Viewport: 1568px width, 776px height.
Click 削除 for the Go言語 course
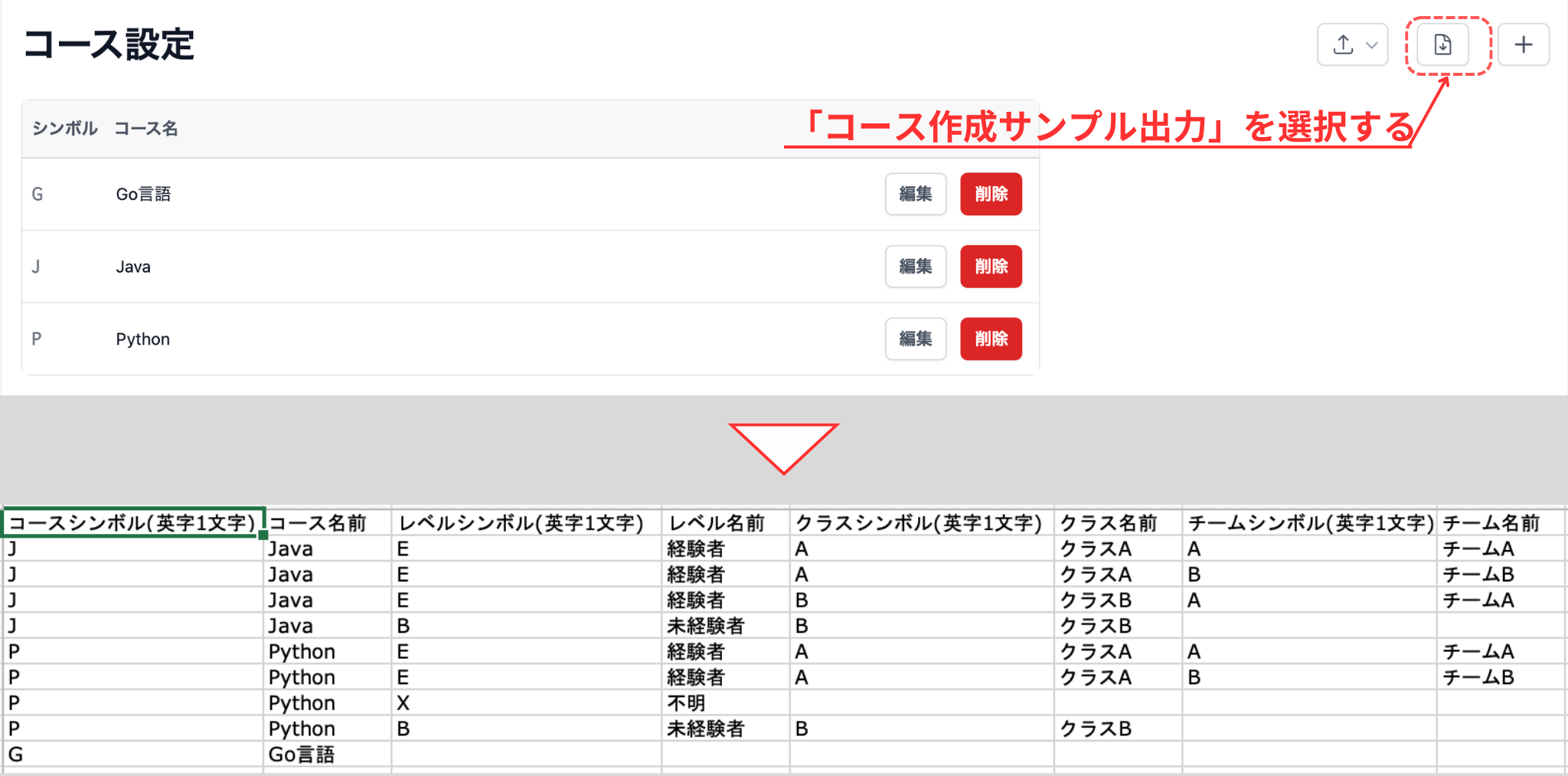coord(990,194)
